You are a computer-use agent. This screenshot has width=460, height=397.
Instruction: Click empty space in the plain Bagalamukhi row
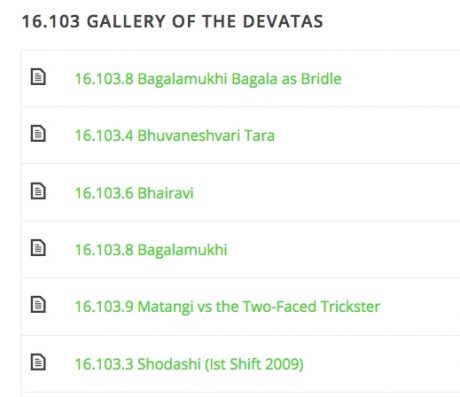[343, 250]
